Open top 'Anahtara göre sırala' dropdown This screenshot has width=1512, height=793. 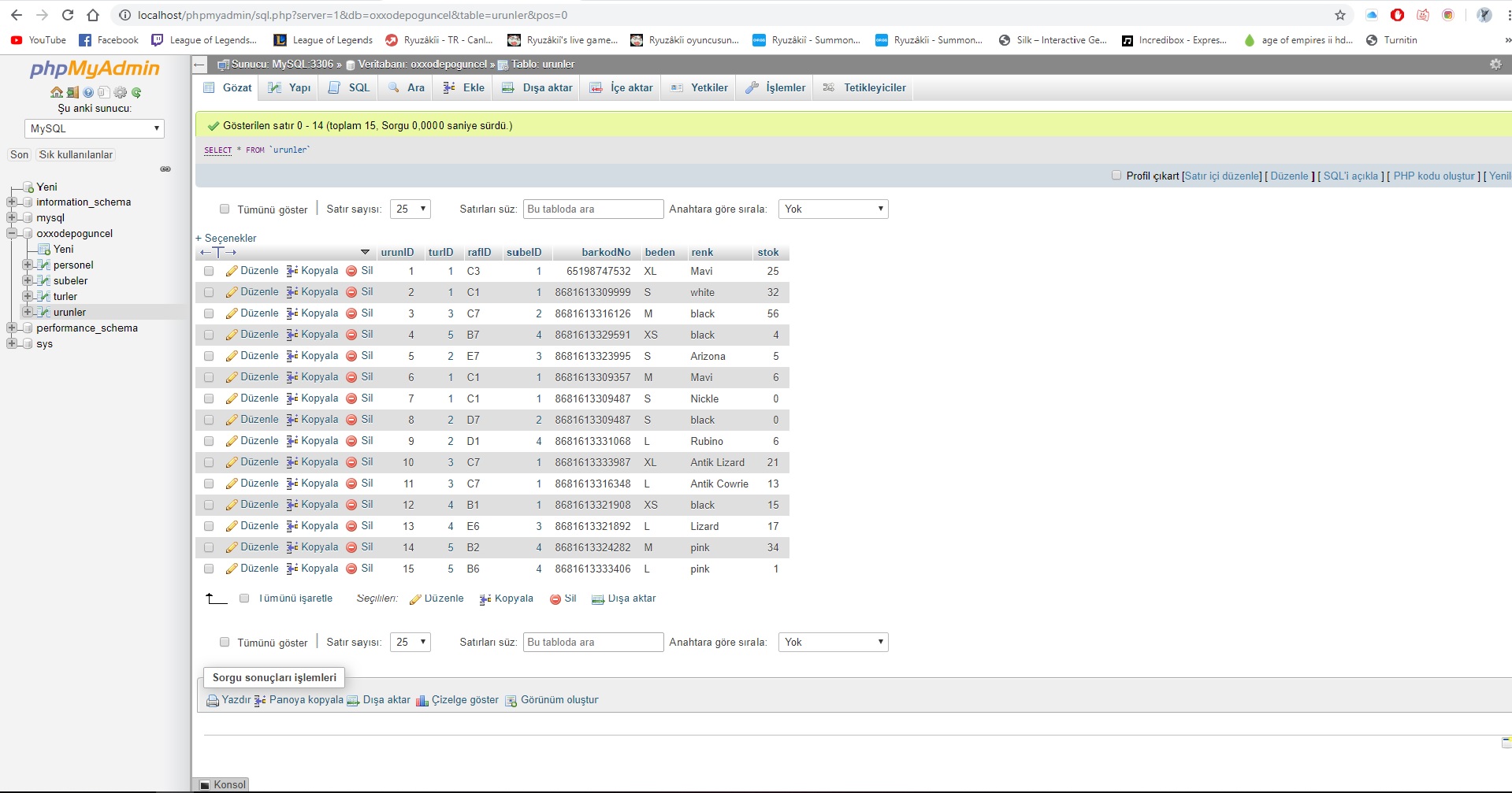[833, 209]
